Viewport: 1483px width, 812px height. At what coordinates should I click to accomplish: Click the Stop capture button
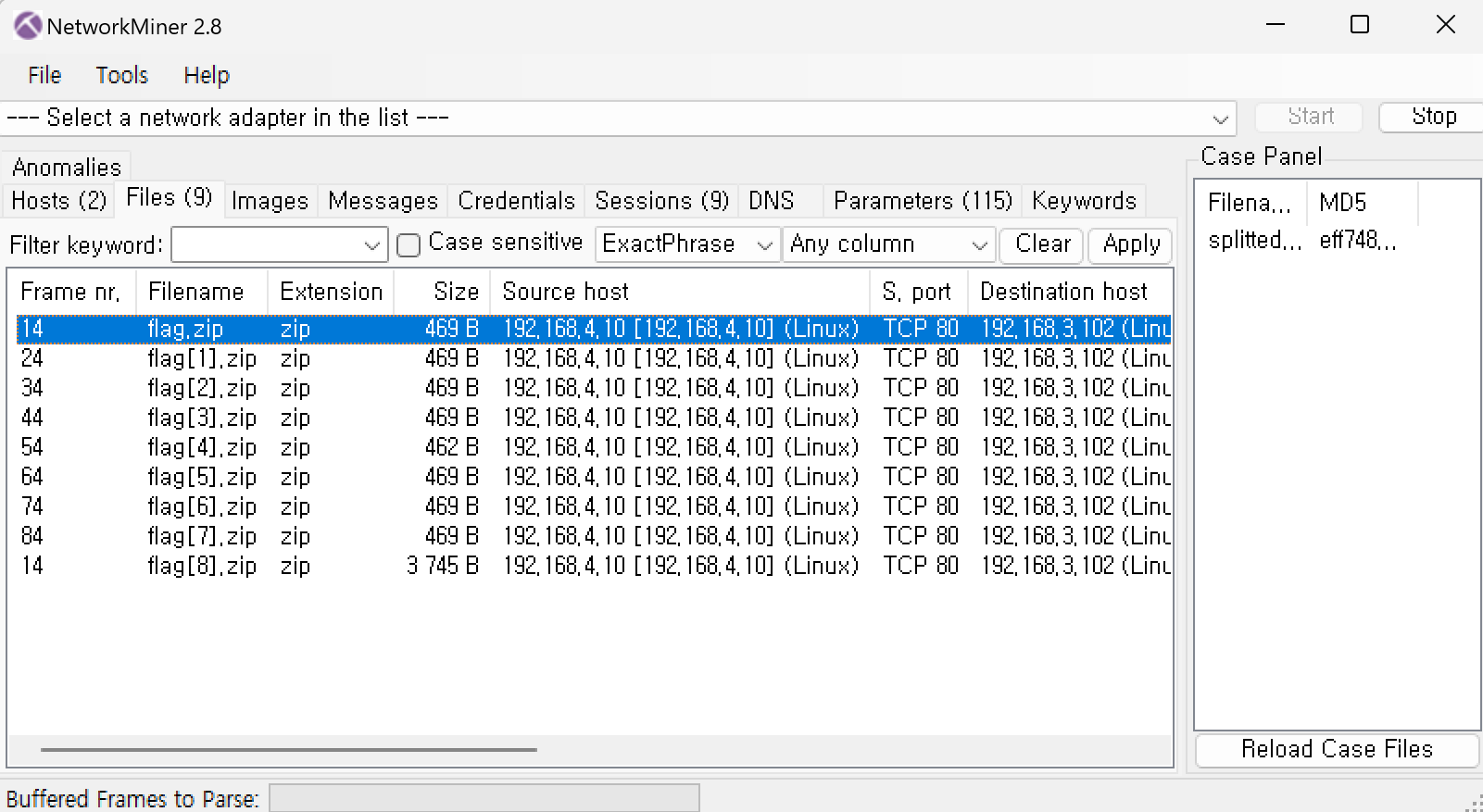click(1433, 117)
